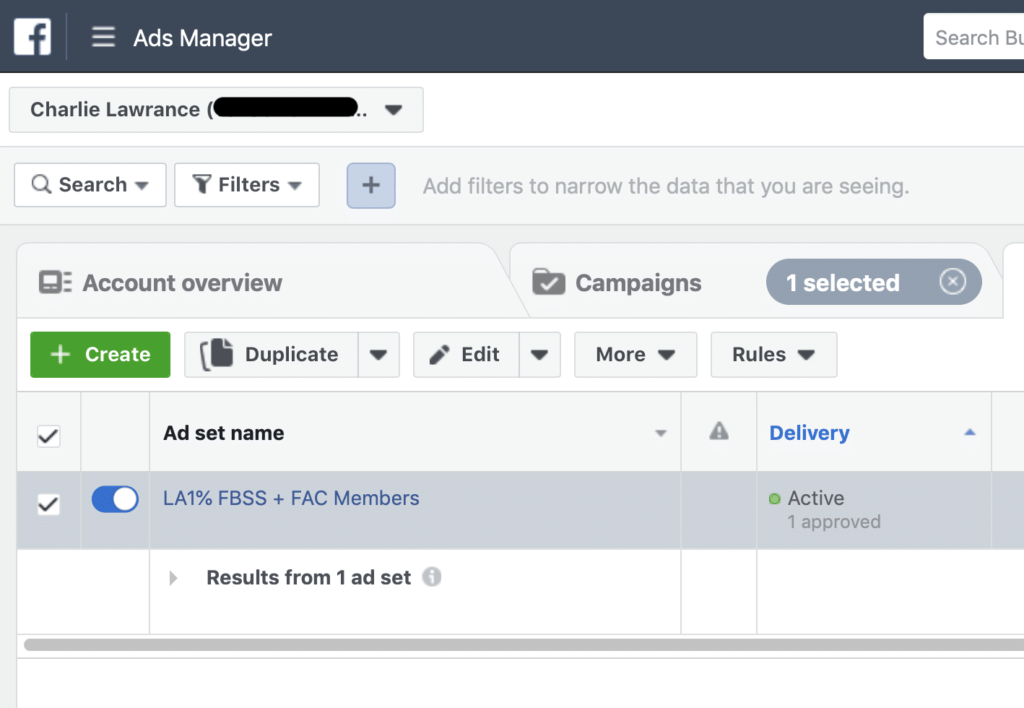Click the Edit pencil button

pyautogui.click(x=466, y=355)
